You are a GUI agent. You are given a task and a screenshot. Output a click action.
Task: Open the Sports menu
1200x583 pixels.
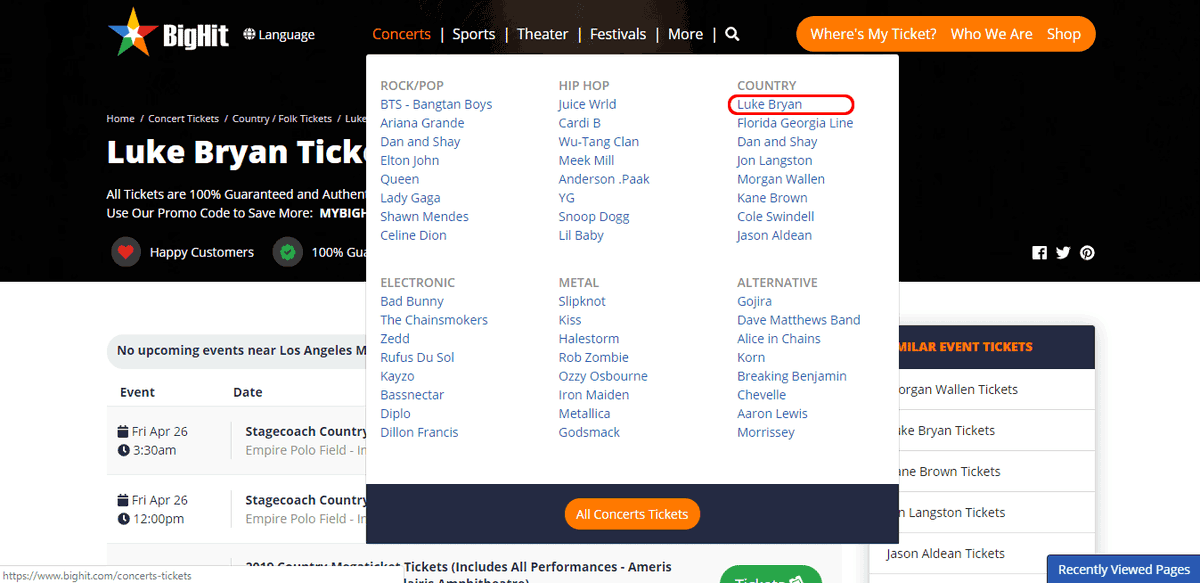pyautogui.click(x=474, y=34)
